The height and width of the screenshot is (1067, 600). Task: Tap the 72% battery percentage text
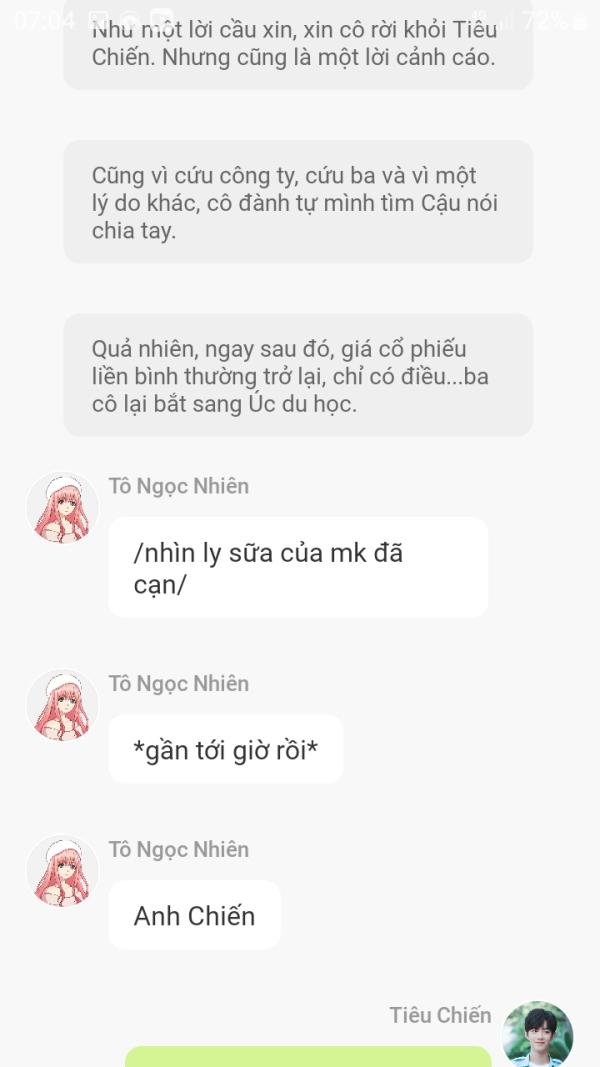pyautogui.click(x=544, y=21)
